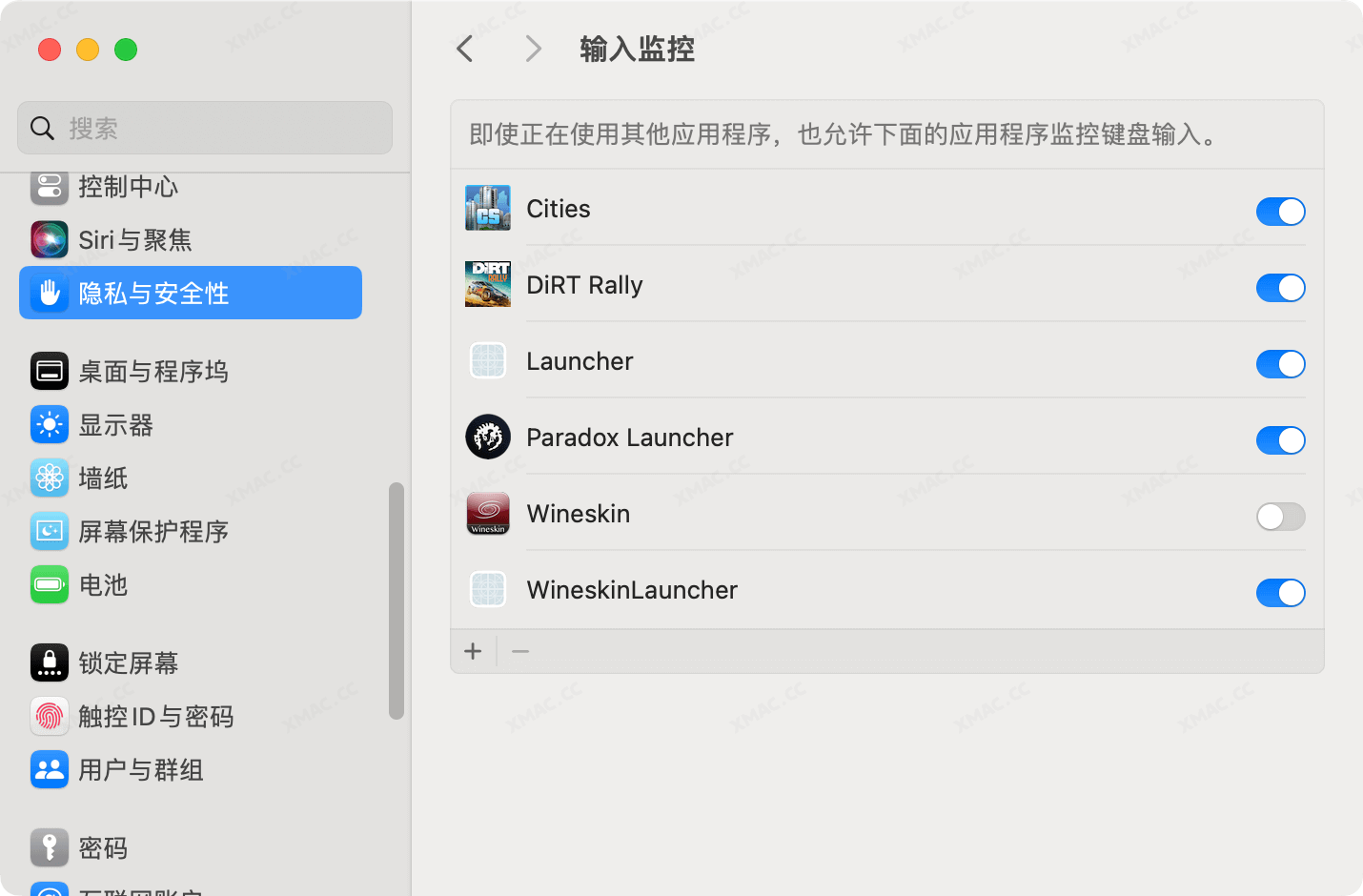Image resolution: width=1363 pixels, height=896 pixels.
Task: Click the Paradox Launcher app icon
Action: click(x=487, y=438)
